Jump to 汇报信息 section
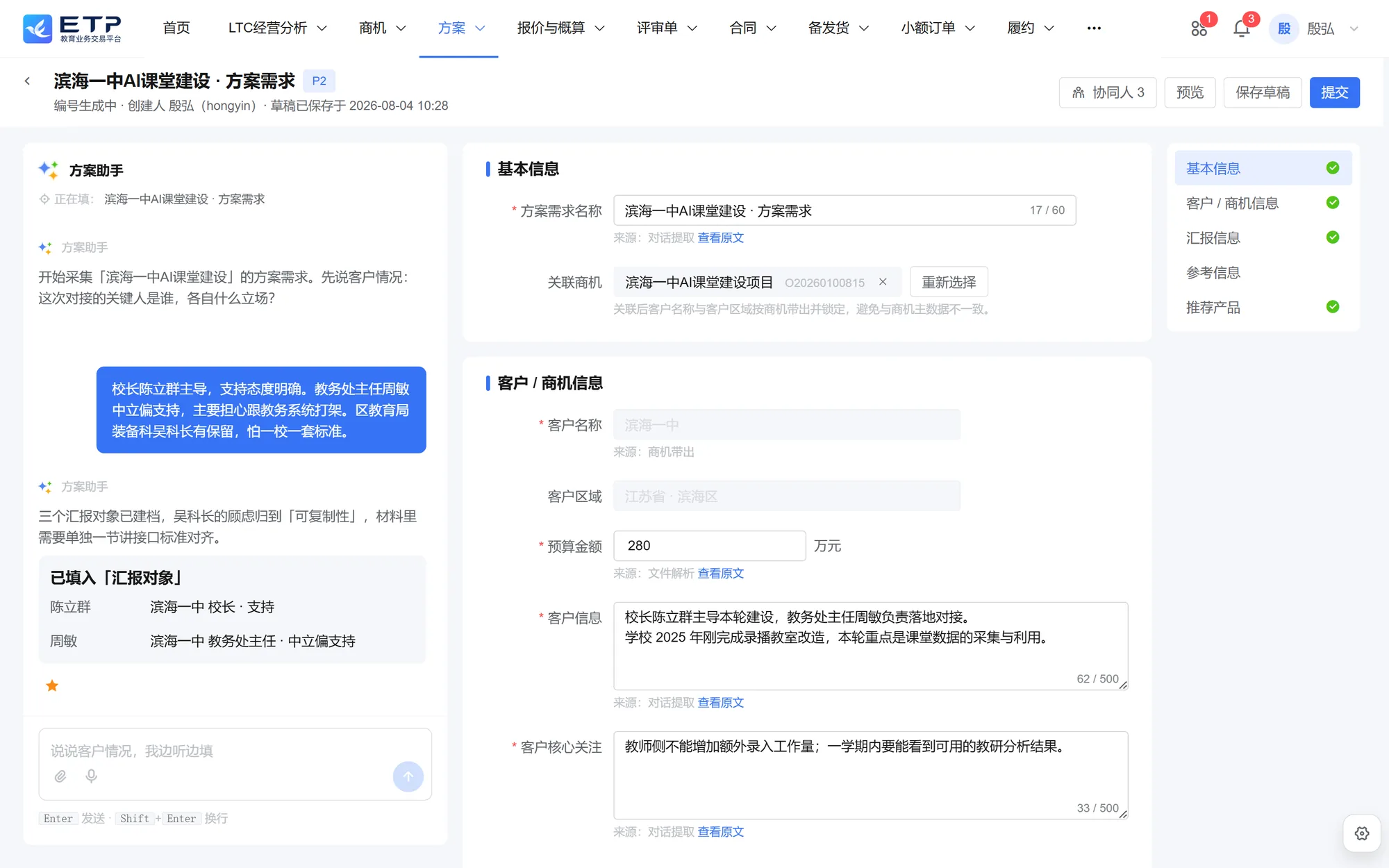 click(1263, 237)
